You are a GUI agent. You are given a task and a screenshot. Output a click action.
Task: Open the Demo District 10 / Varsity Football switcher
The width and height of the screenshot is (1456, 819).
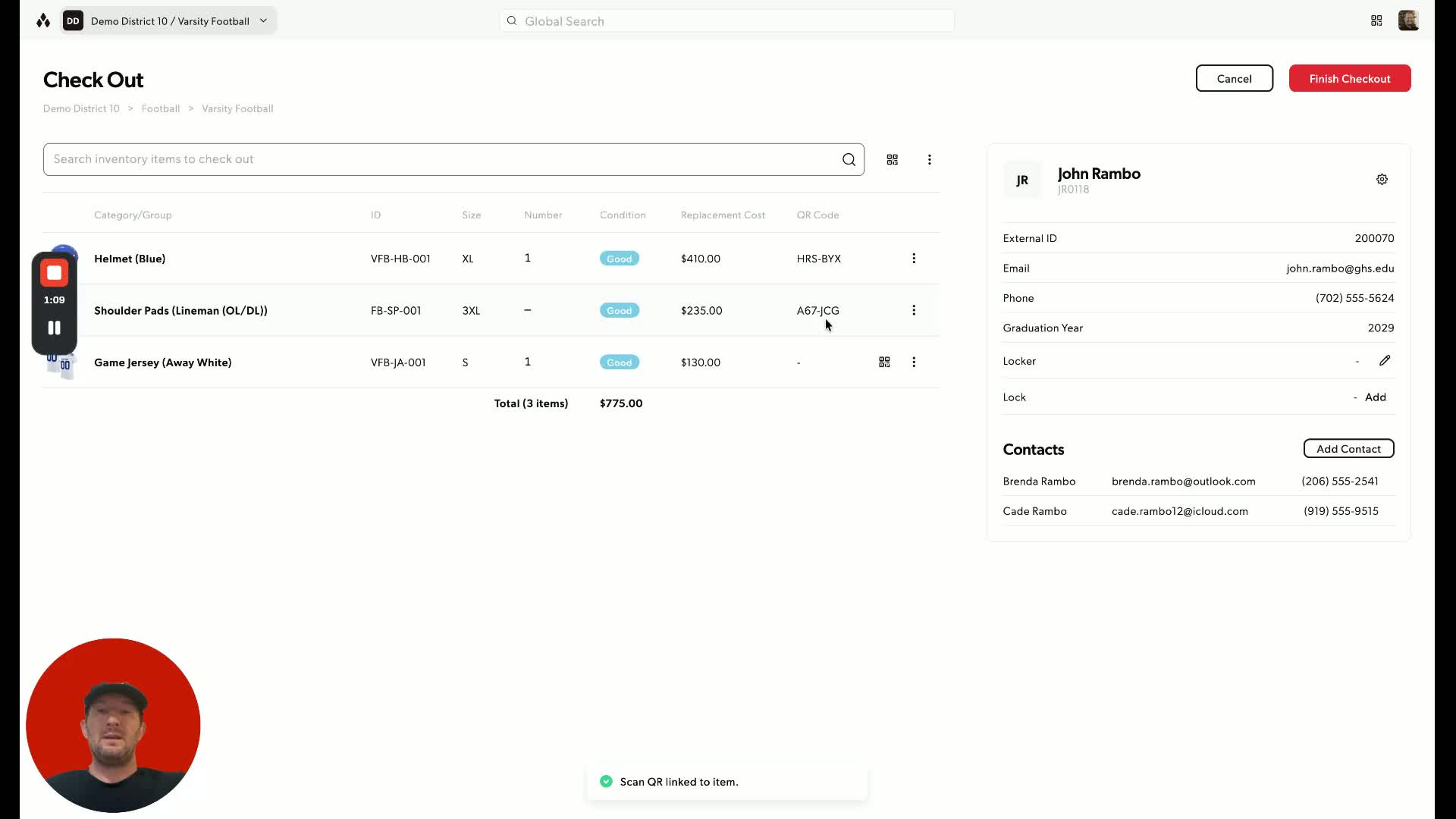click(x=168, y=21)
